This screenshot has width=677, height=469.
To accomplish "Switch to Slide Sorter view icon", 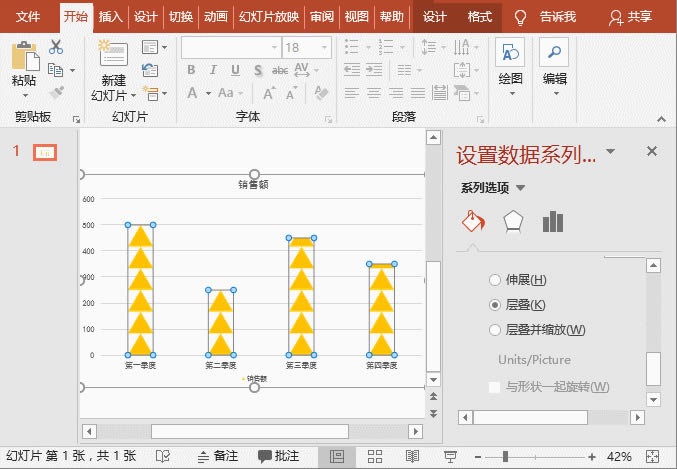I will click(376, 456).
